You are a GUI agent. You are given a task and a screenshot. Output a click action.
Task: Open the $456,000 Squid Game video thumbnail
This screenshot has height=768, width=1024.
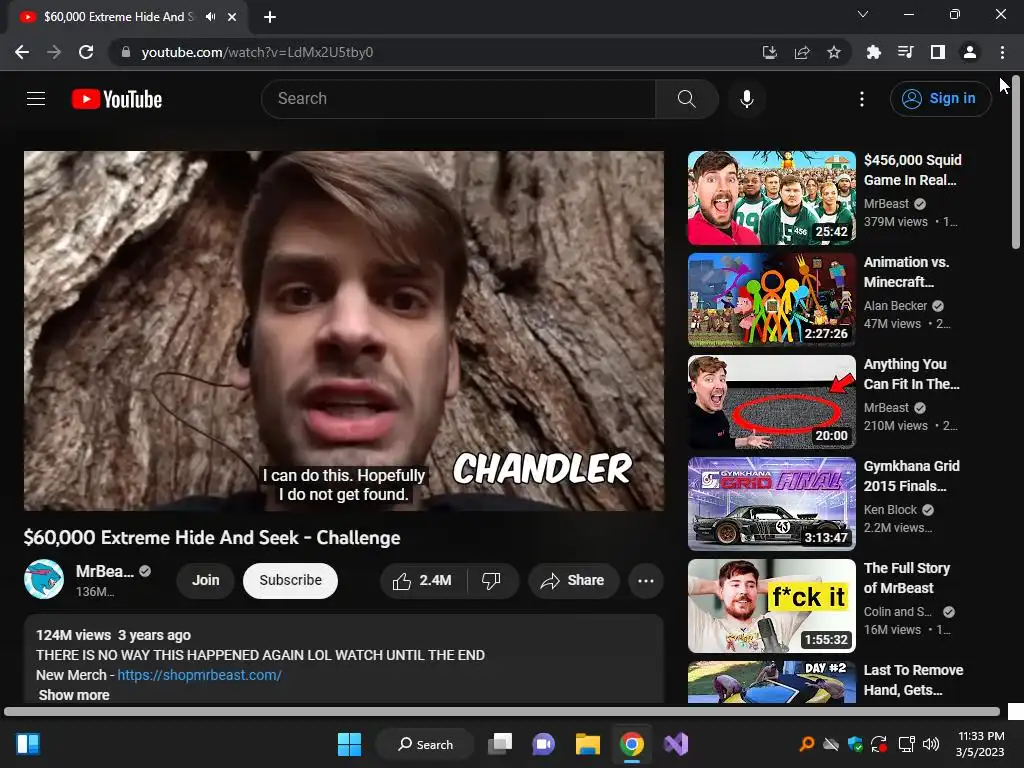pos(771,198)
